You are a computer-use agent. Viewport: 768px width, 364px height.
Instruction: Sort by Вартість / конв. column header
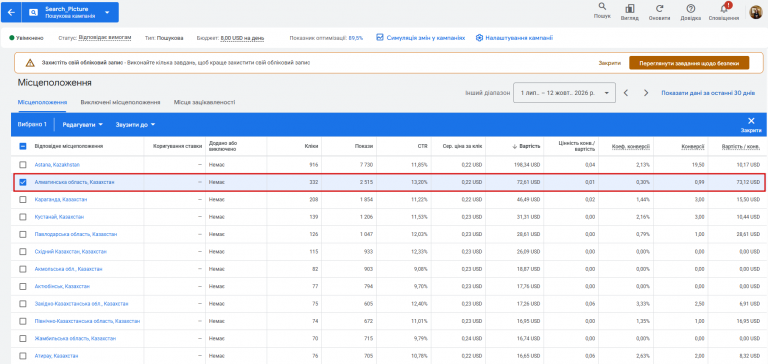click(742, 146)
